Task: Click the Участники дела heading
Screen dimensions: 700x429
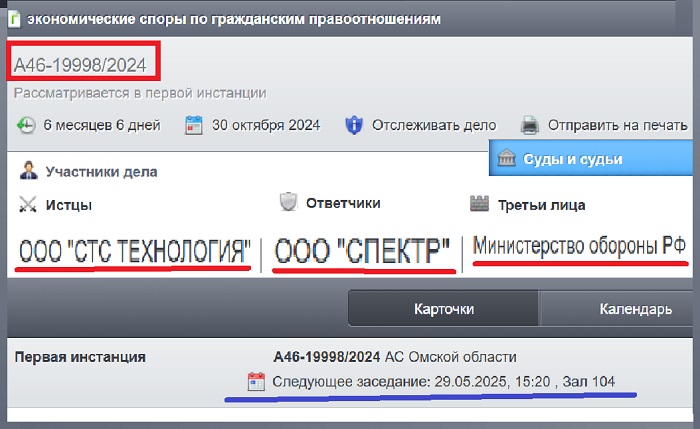Action: point(101,172)
